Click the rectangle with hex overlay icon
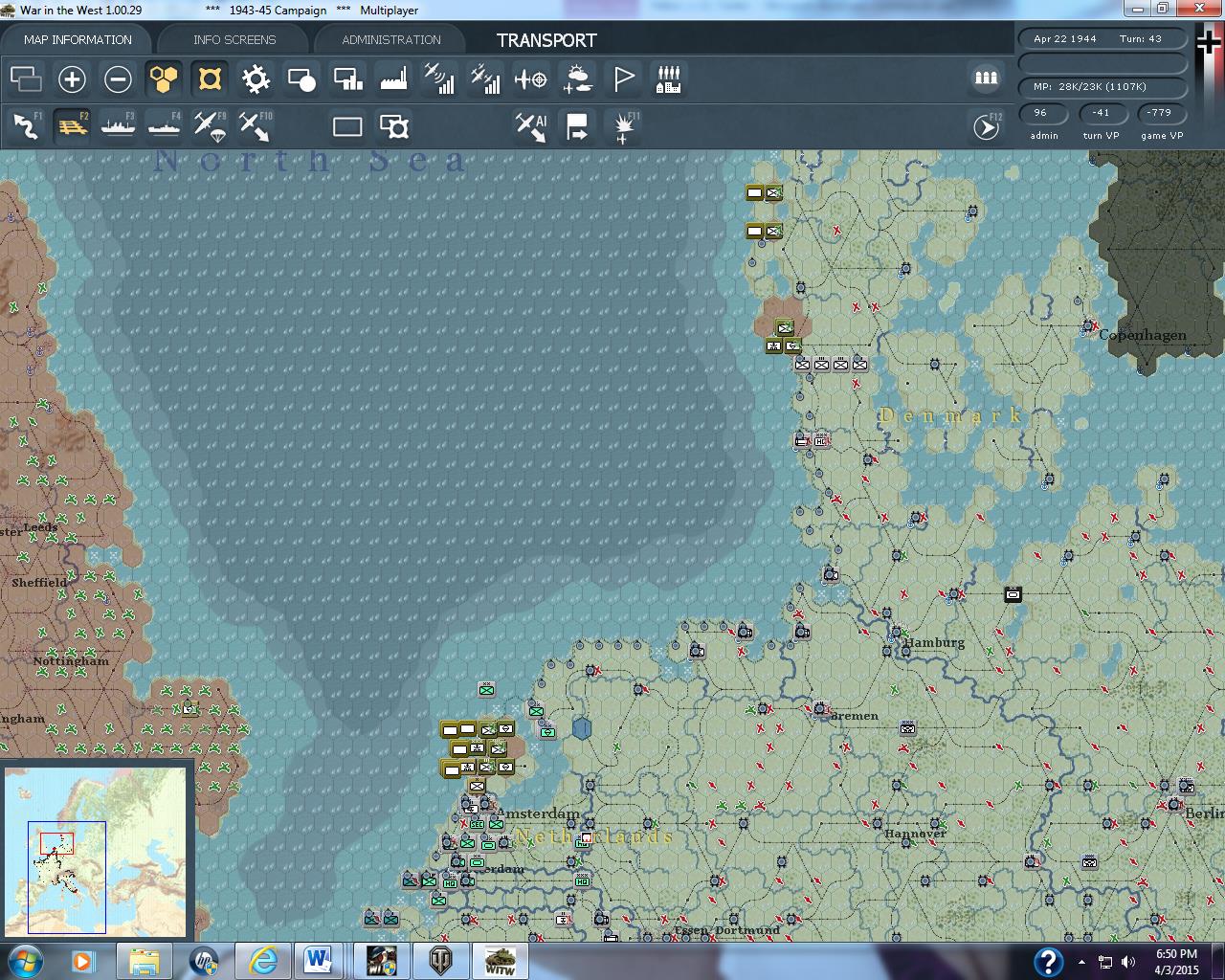 (x=393, y=126)
